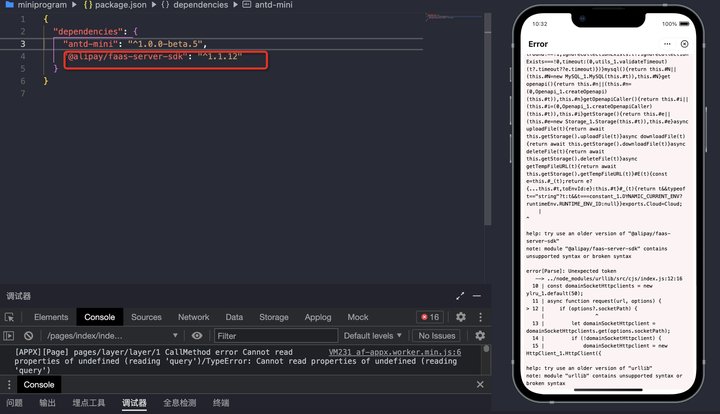Toggle the console sidebar panel icon
The height and width of the screenshot is (414, 720).
pyautogui.click(x=9, y=336)
